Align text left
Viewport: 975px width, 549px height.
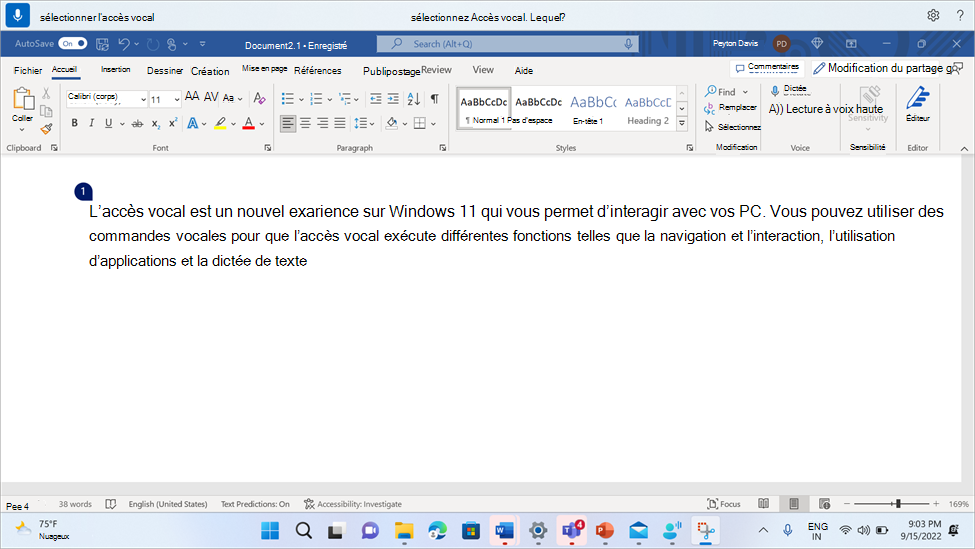(x=288, y=123)
